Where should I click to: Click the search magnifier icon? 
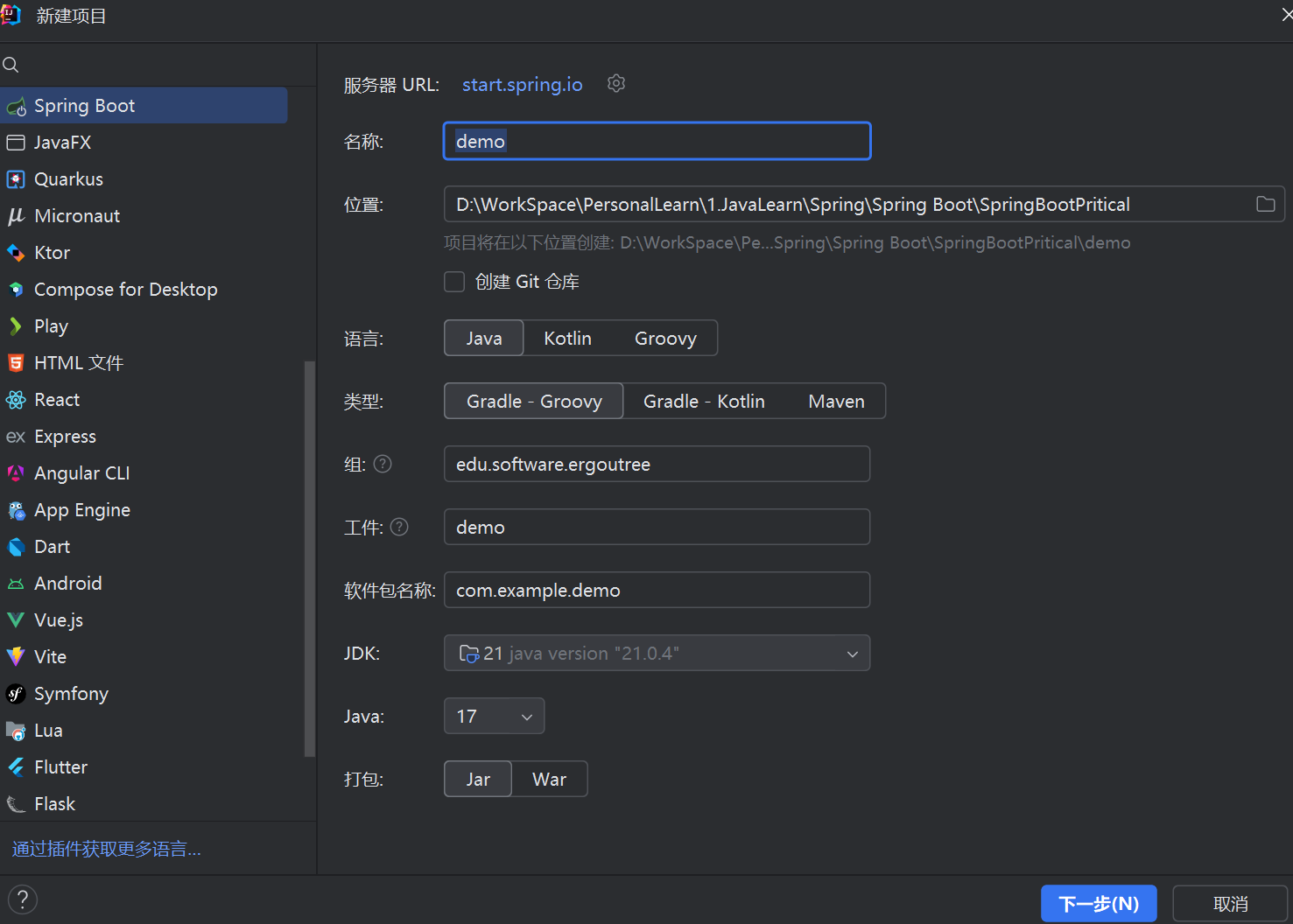(11, 65)
